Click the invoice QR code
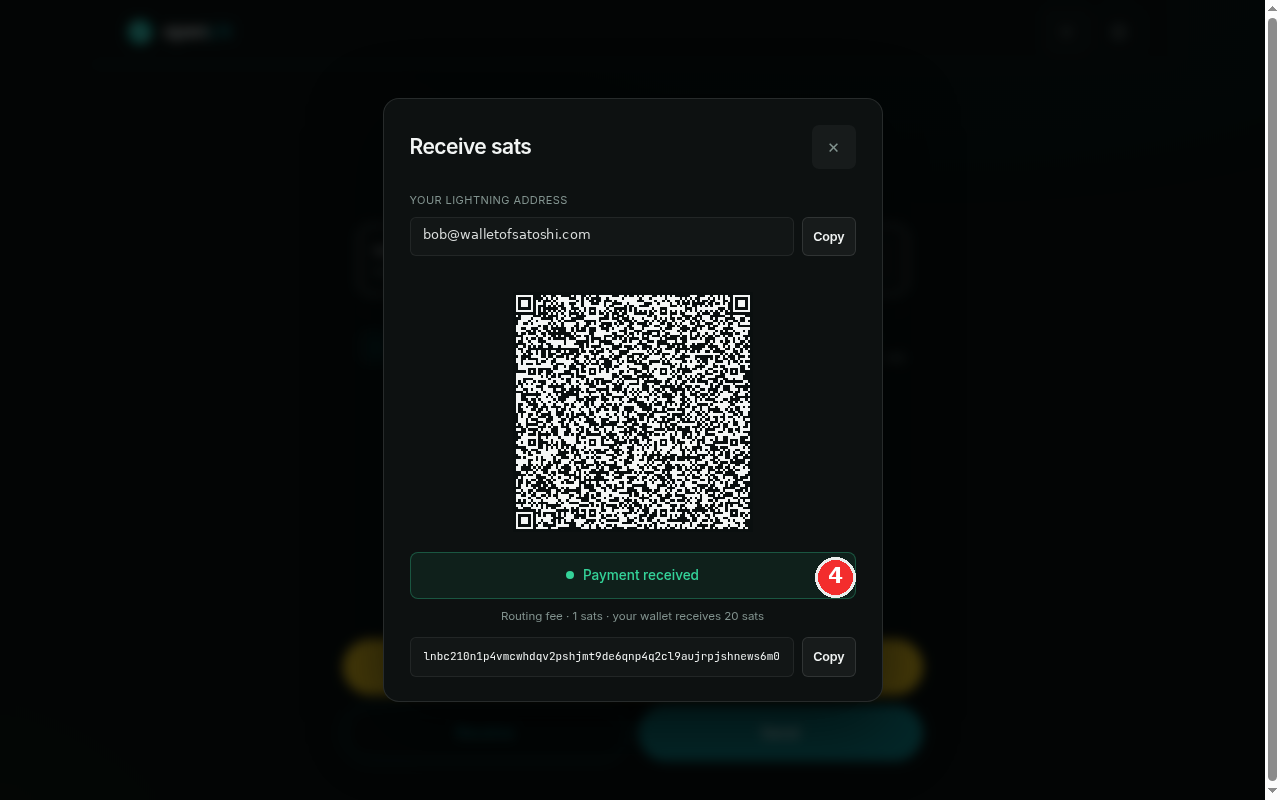Screen dimensions: 1280x800 click(x=633, y=412)
